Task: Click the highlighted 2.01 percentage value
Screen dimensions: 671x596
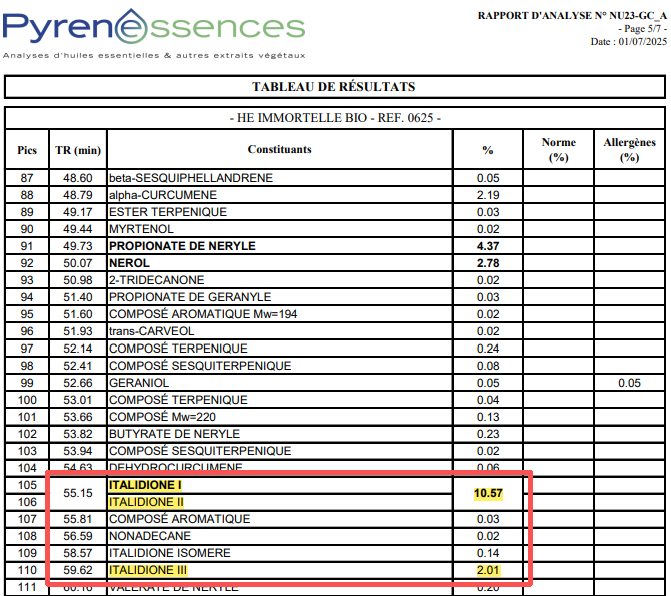Action: tap(488, 570)
